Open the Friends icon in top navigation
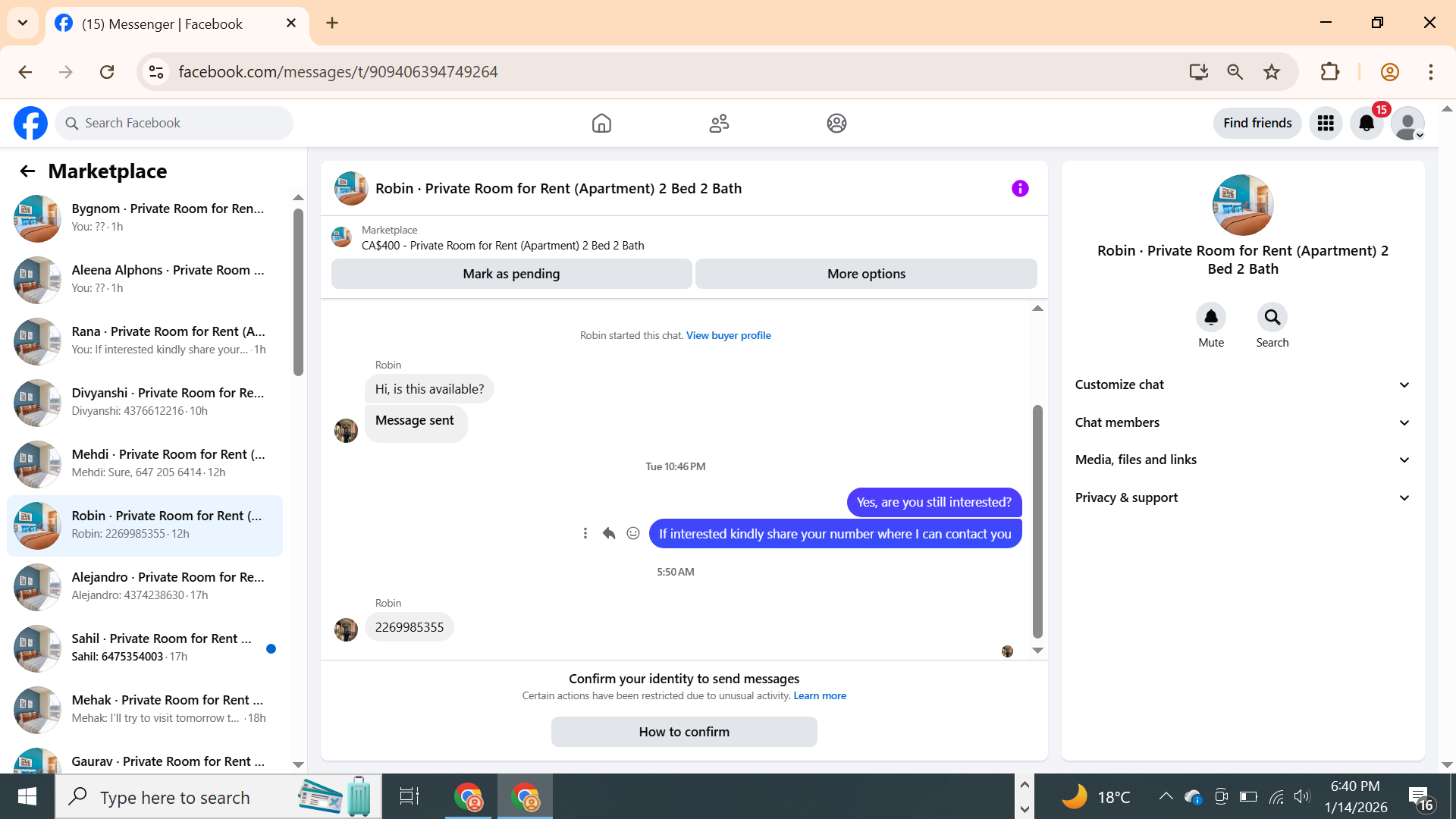The width and height of the screenshot is (1456, 819). click(719, 123)
